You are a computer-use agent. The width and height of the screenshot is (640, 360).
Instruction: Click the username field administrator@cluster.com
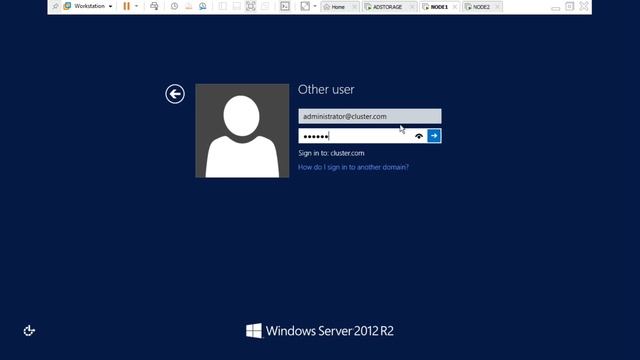(370, 116)
